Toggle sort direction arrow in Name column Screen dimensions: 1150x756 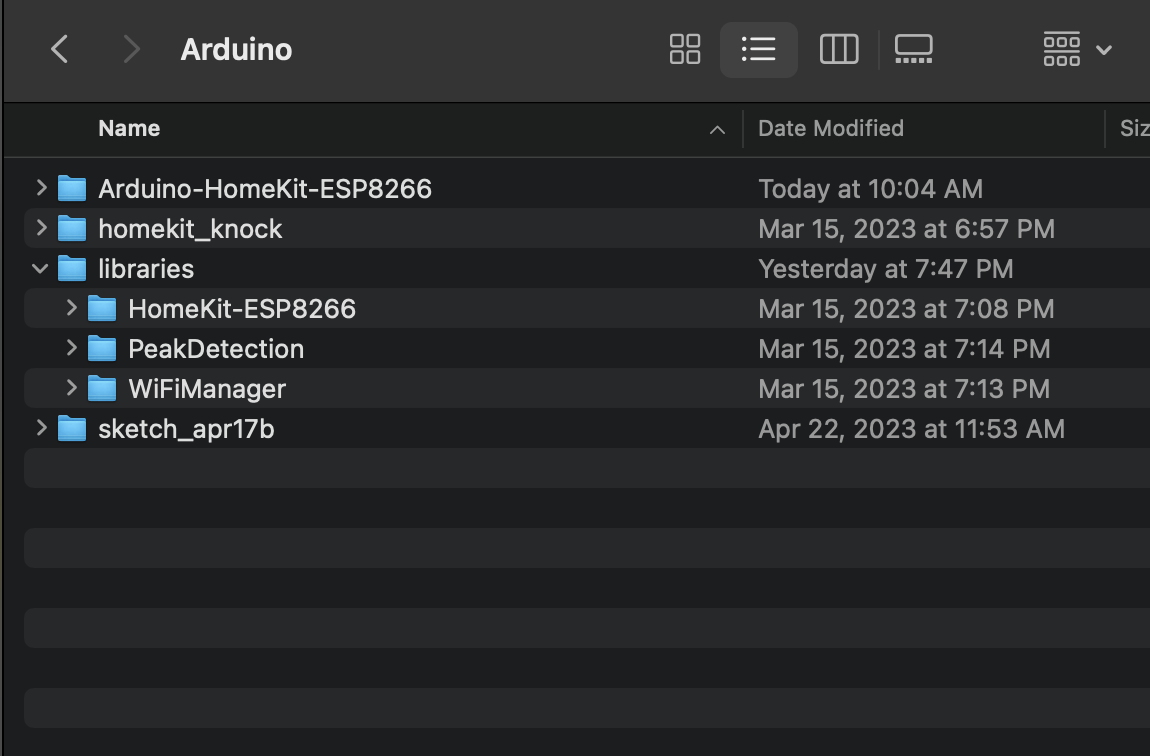pos(717,130)
